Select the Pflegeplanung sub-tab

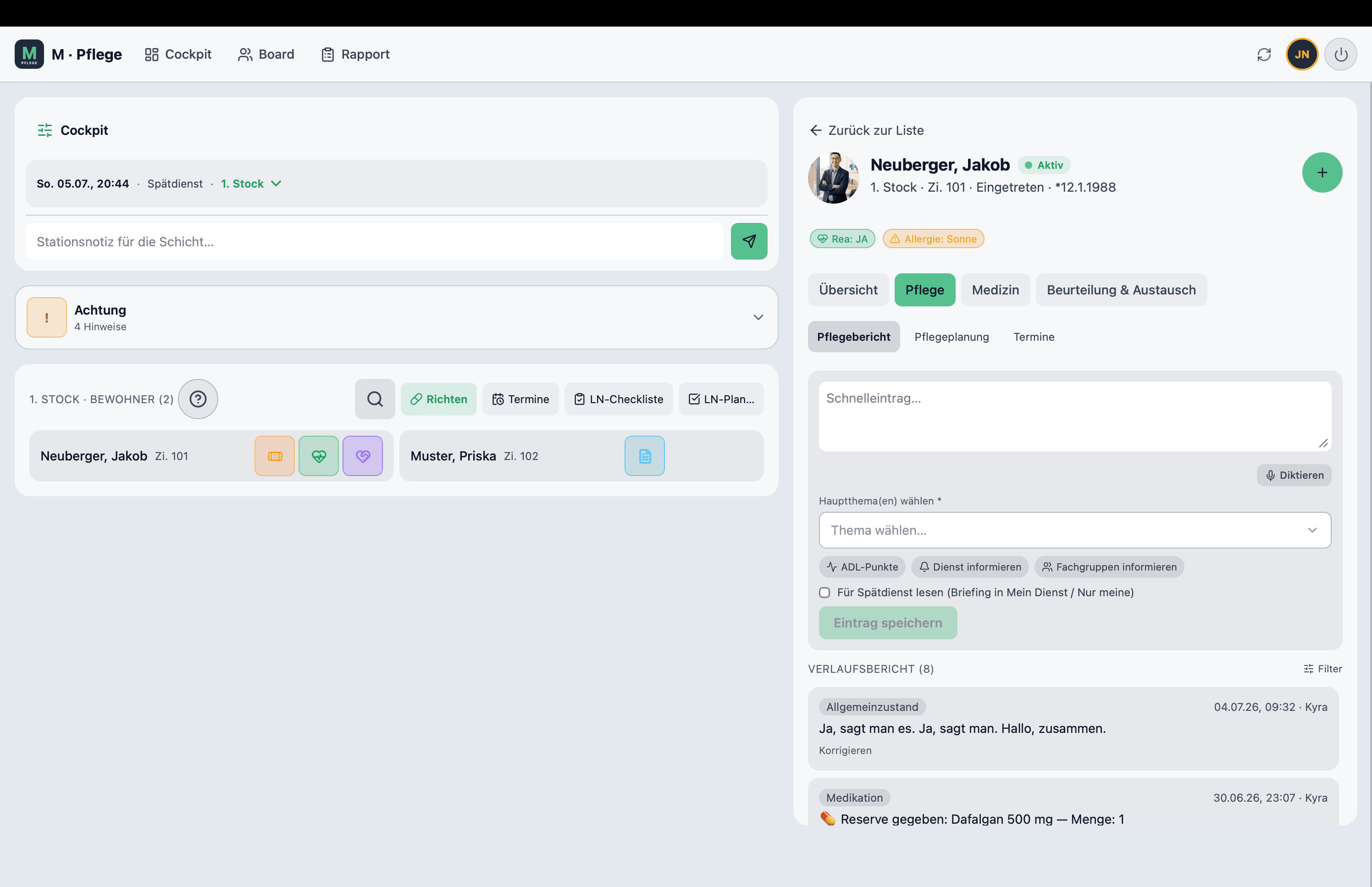pos(952,337)
